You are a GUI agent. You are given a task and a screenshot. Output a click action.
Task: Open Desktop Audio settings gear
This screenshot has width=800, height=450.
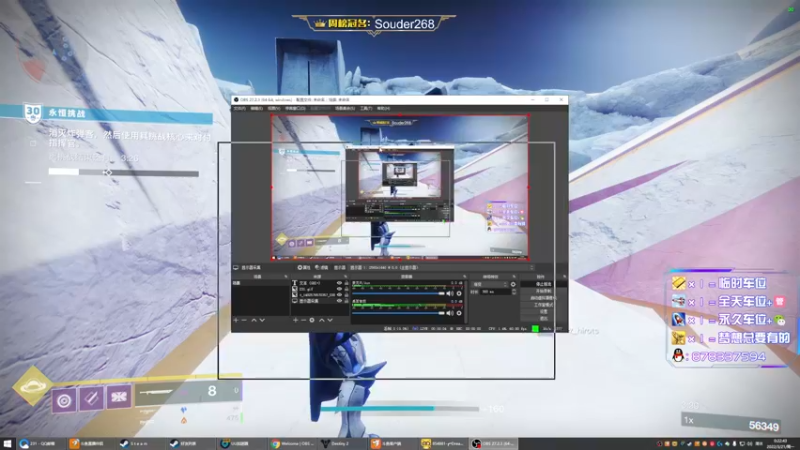click(459, 313)
